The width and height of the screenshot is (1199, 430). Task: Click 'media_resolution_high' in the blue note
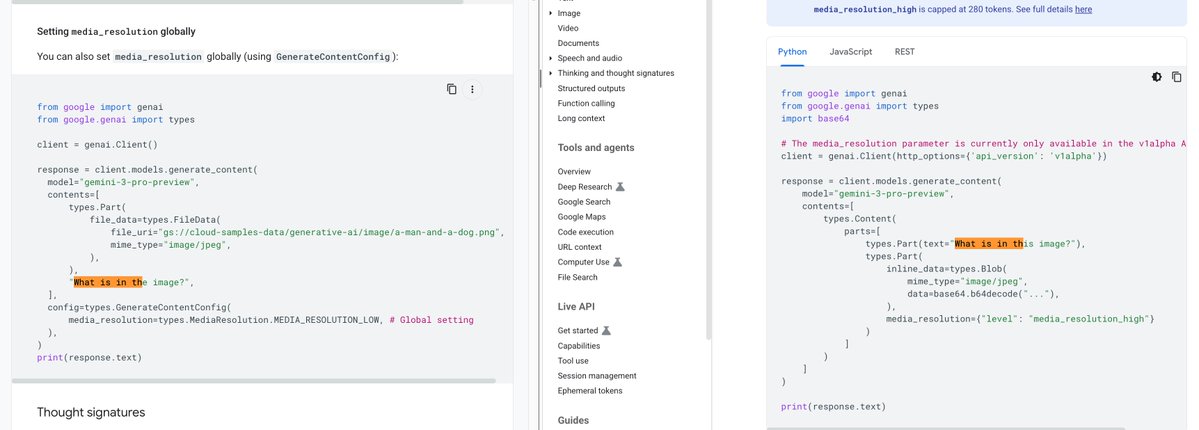pyautogui.click(x=865, y=10)
